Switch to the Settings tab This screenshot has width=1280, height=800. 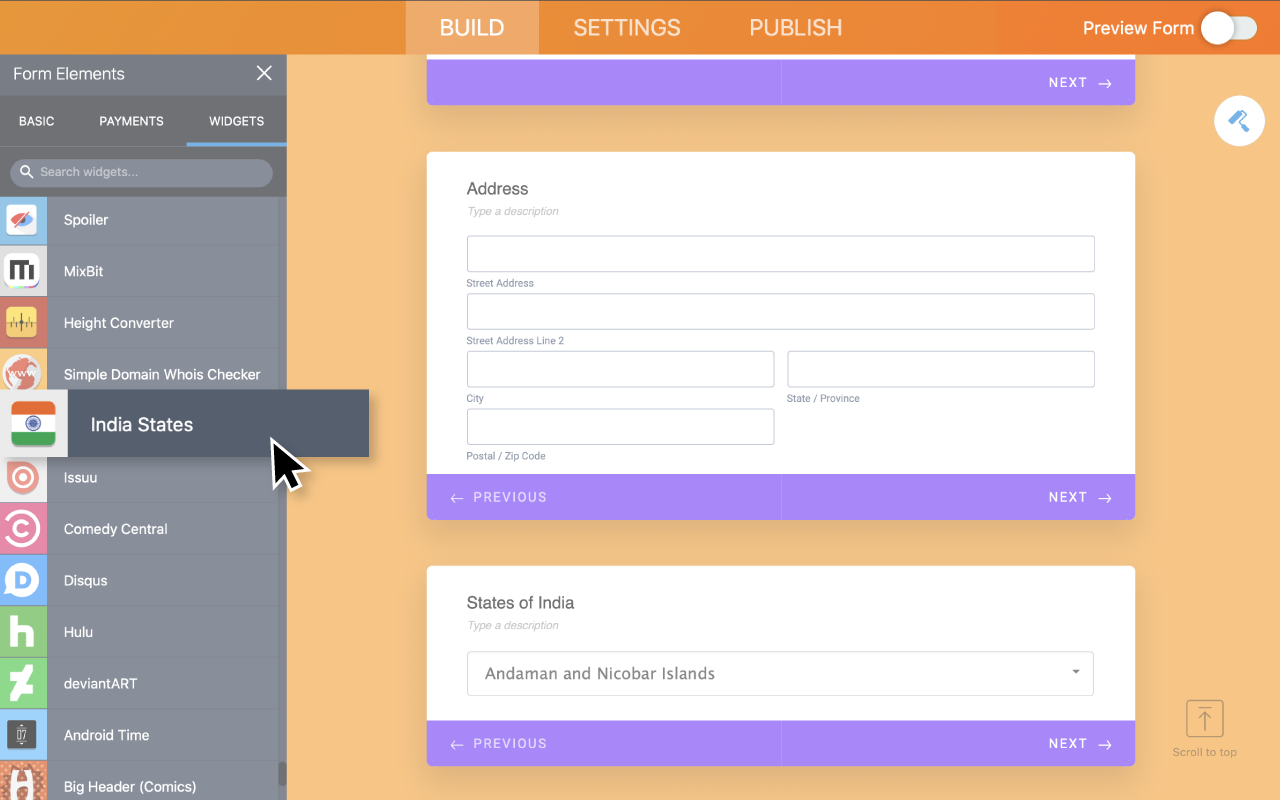(627, 28)
